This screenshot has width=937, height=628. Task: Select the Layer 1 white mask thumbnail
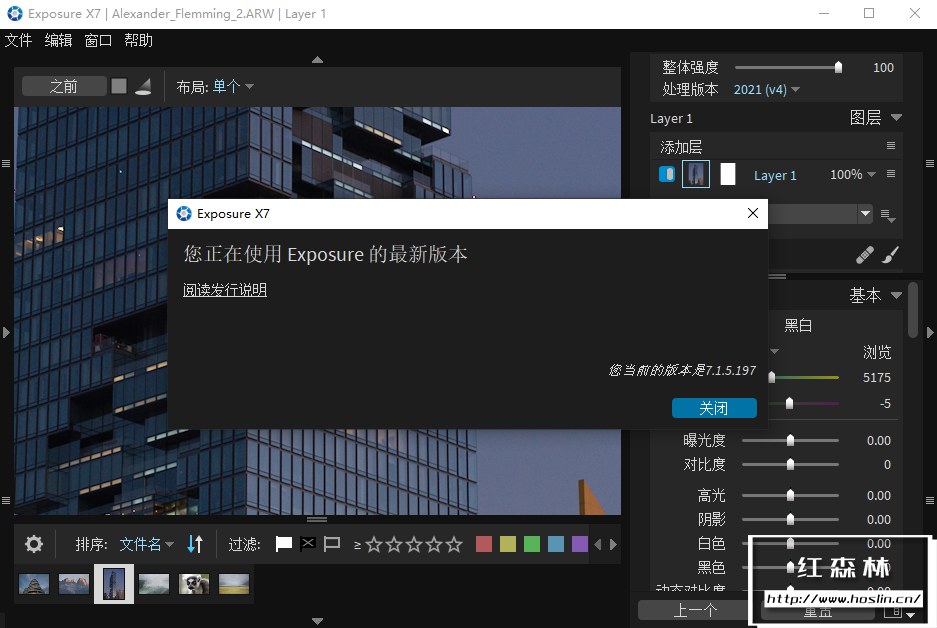point(727,174)
